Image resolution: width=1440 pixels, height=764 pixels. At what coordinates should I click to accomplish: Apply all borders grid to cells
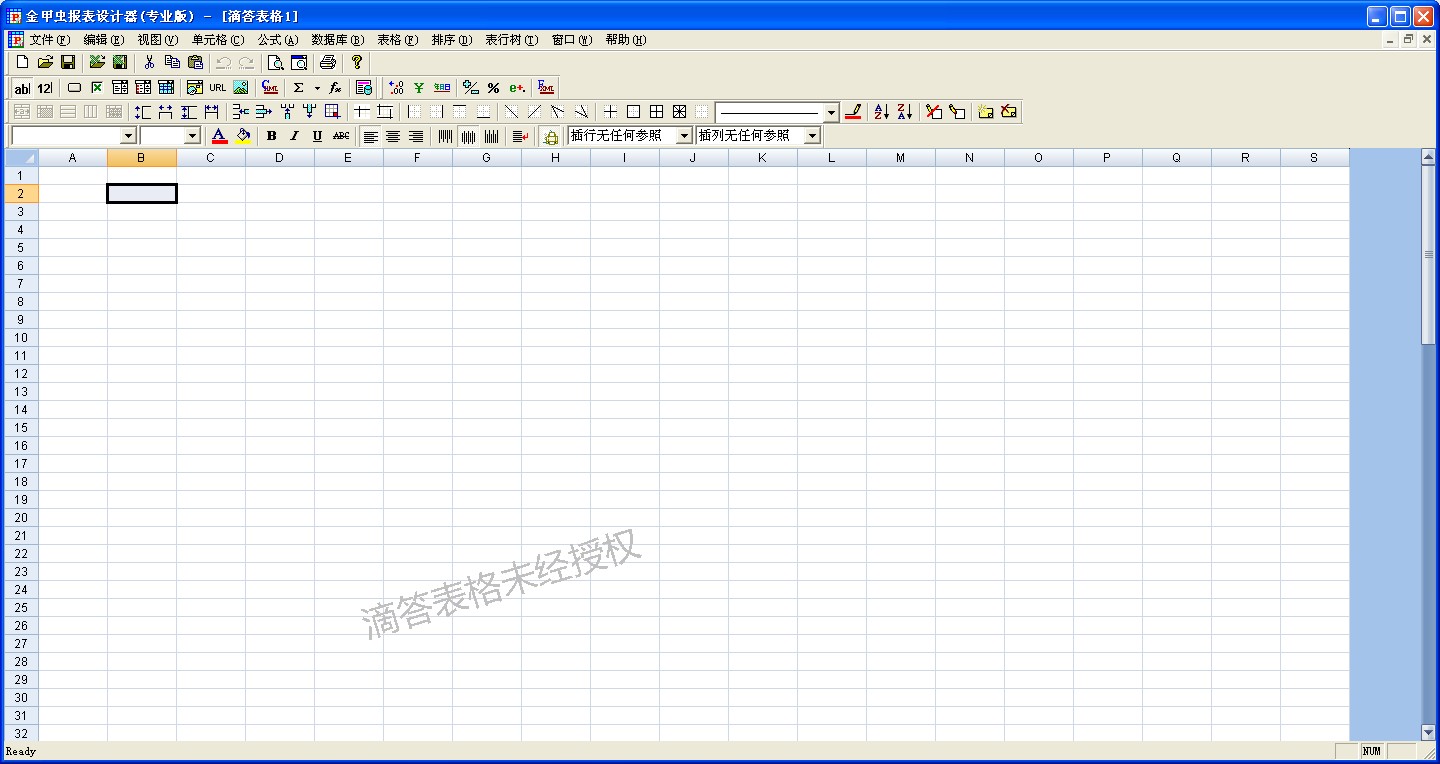pyautogui.click(x=656, y=112)
